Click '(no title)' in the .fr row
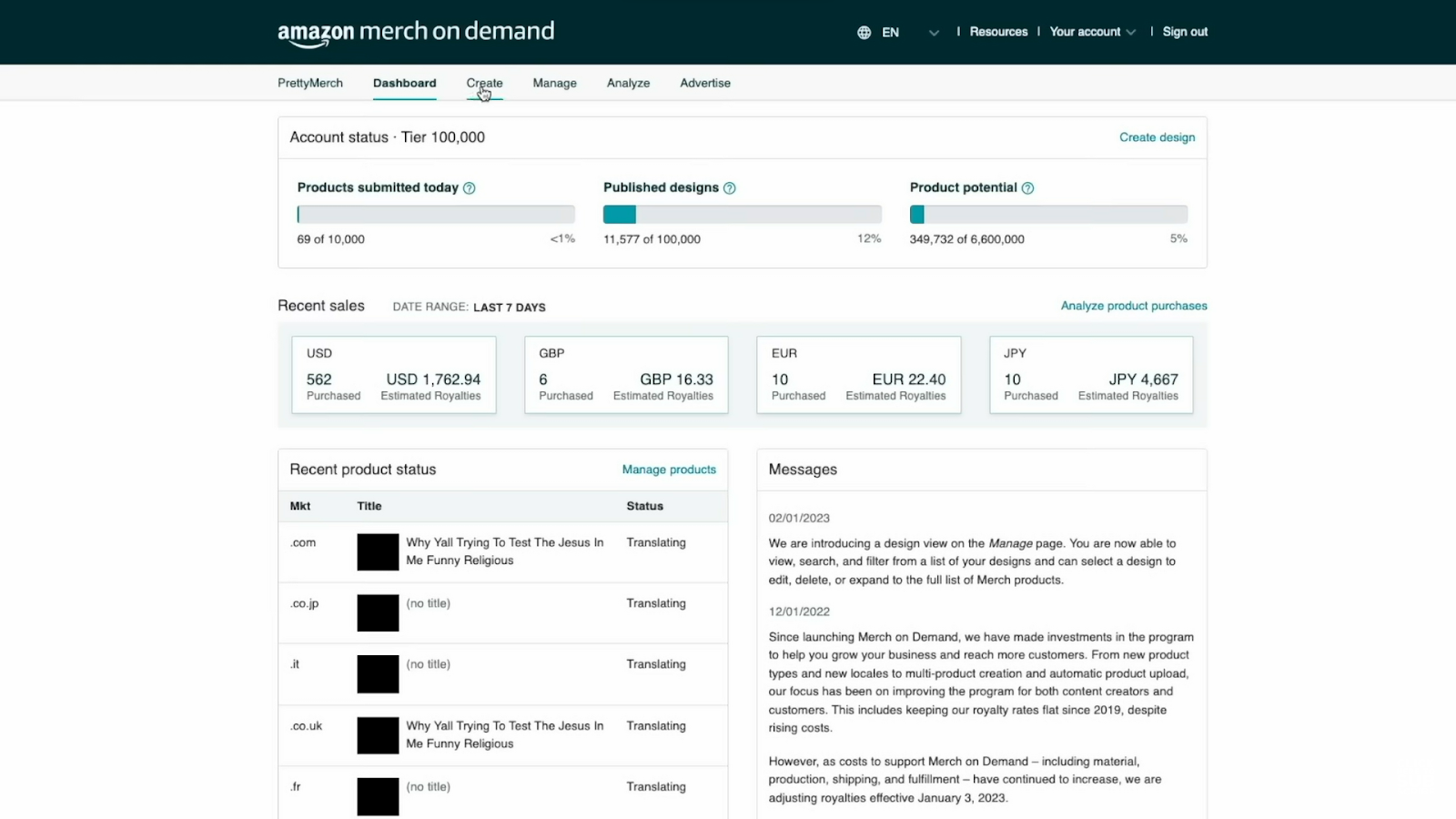The height and width of the screenshot is (819, 1456). click(429, 787)
